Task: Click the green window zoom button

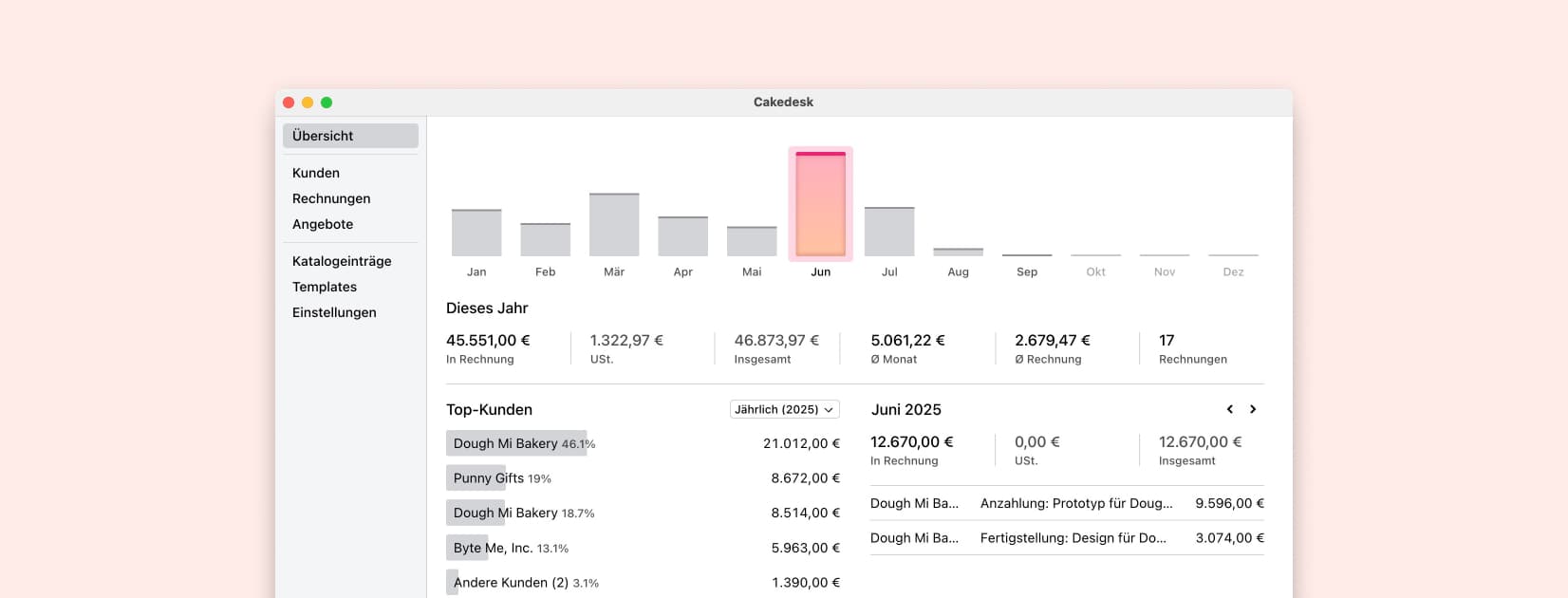Action: coord(327,103)
